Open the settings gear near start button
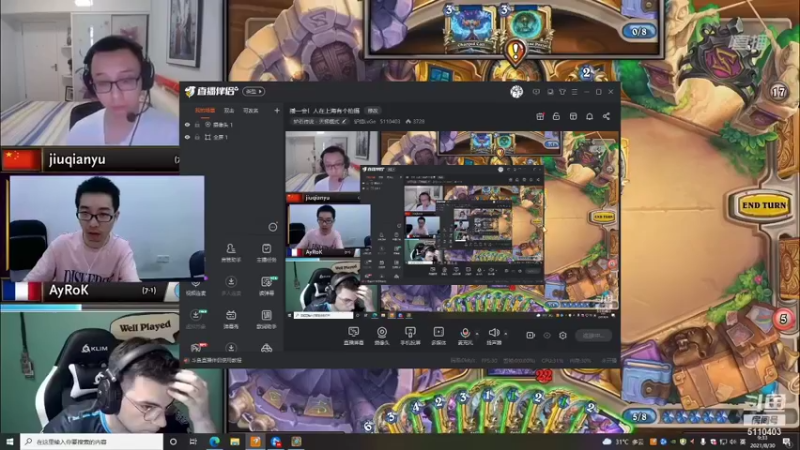 [563, 335]
